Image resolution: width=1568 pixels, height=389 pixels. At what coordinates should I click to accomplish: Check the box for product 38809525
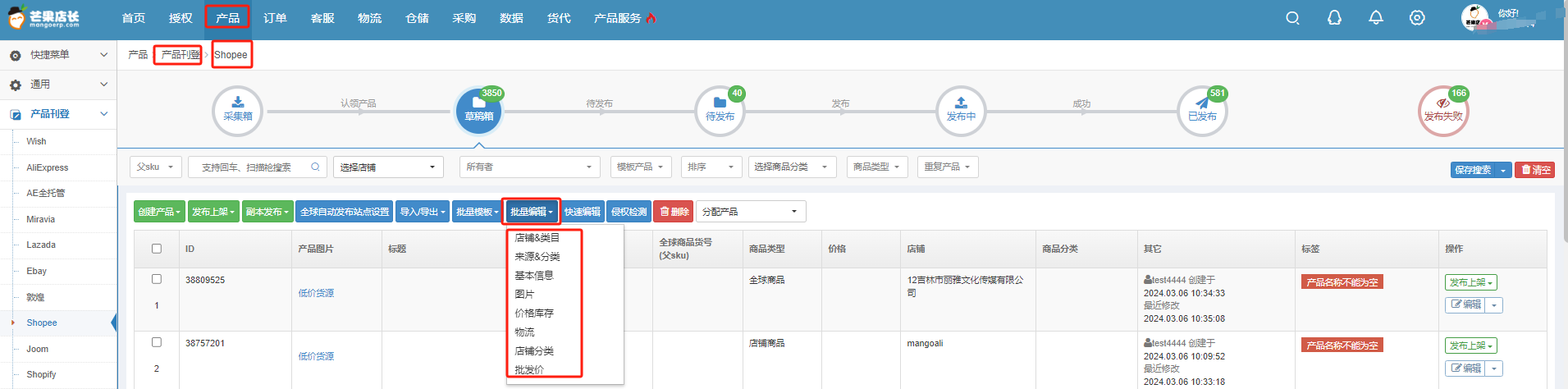[157, 279]
